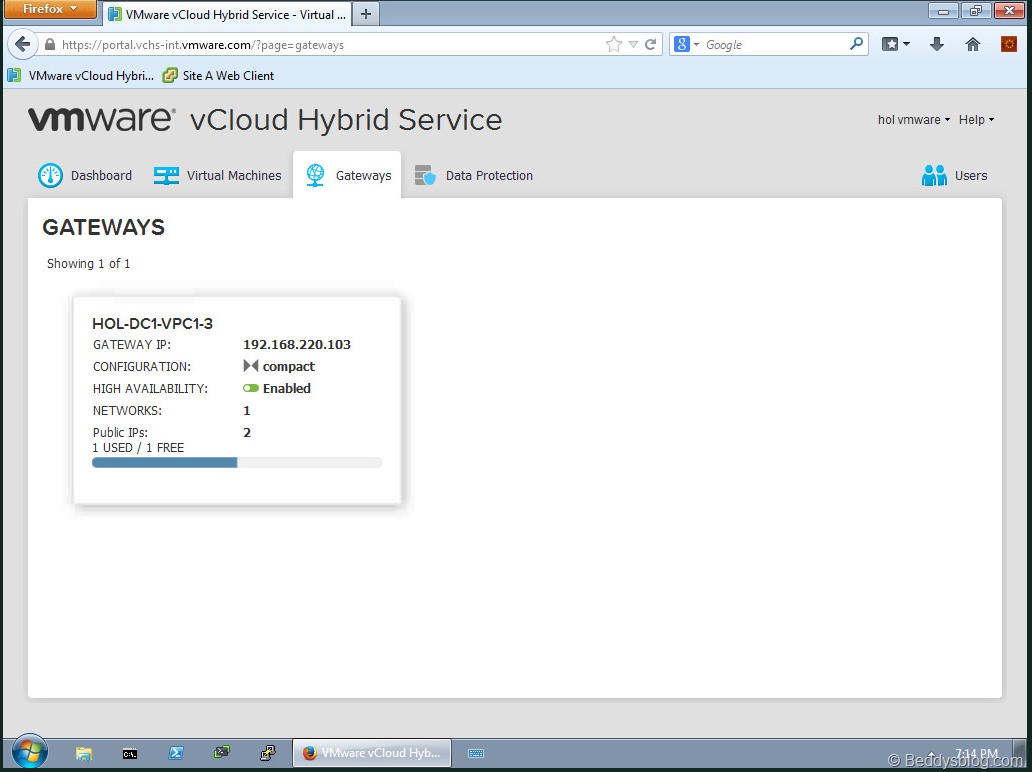1032x772 pixels.
Task: Reload the page
Action: (650, 44)
